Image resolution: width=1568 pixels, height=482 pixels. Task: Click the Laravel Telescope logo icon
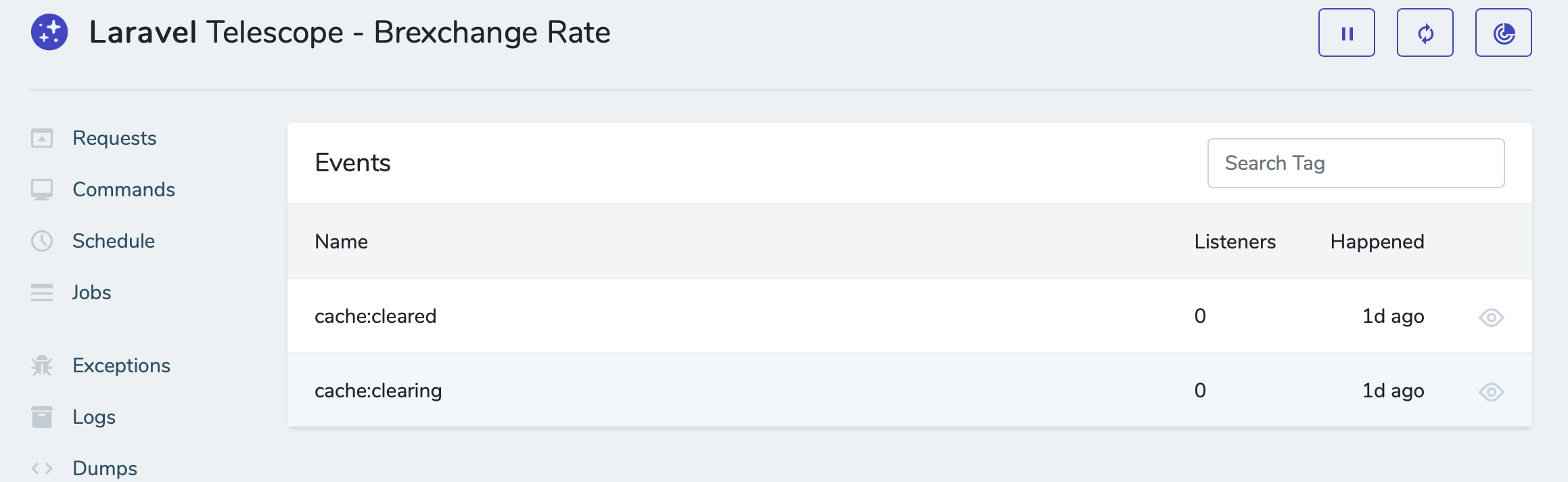click(49, 32)
